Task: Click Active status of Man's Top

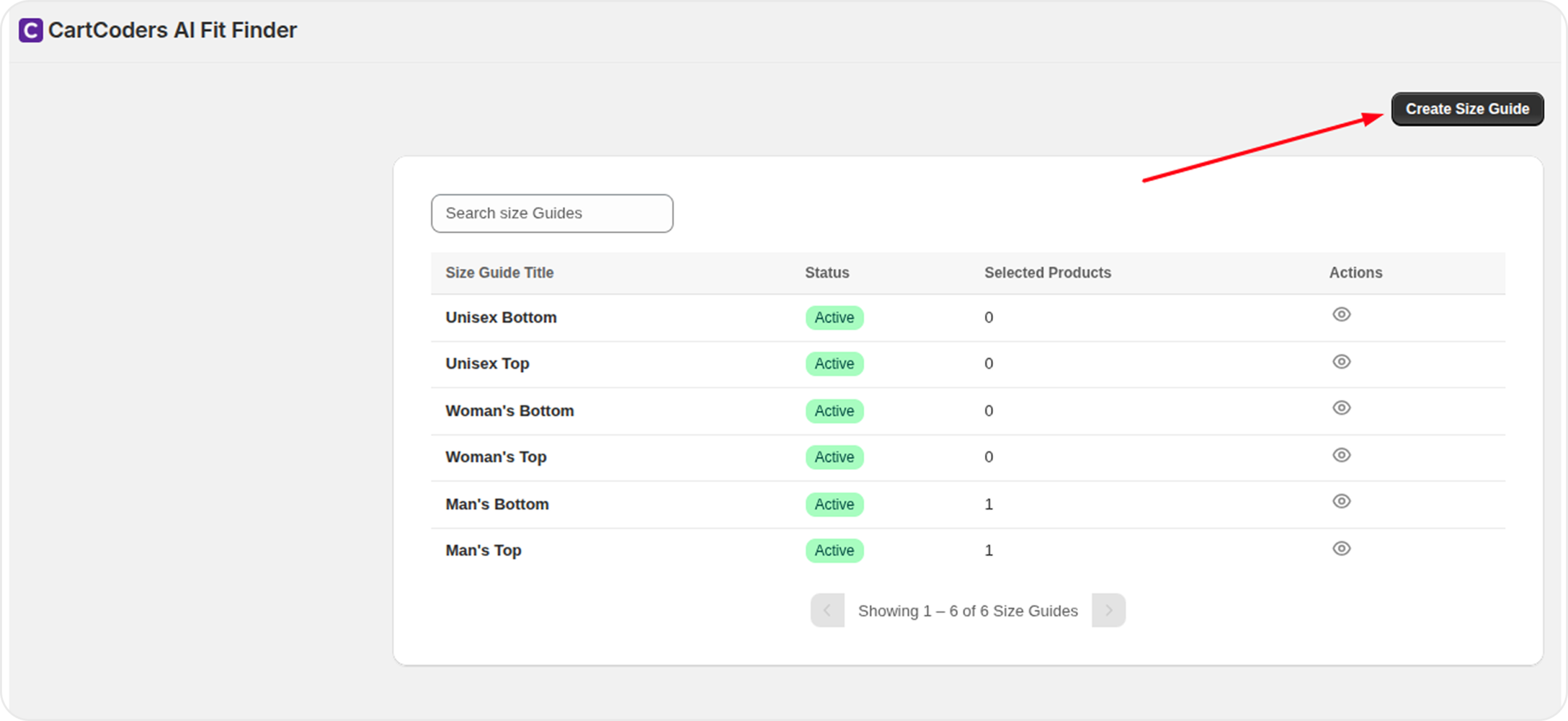Action: (x=834, y=551)
